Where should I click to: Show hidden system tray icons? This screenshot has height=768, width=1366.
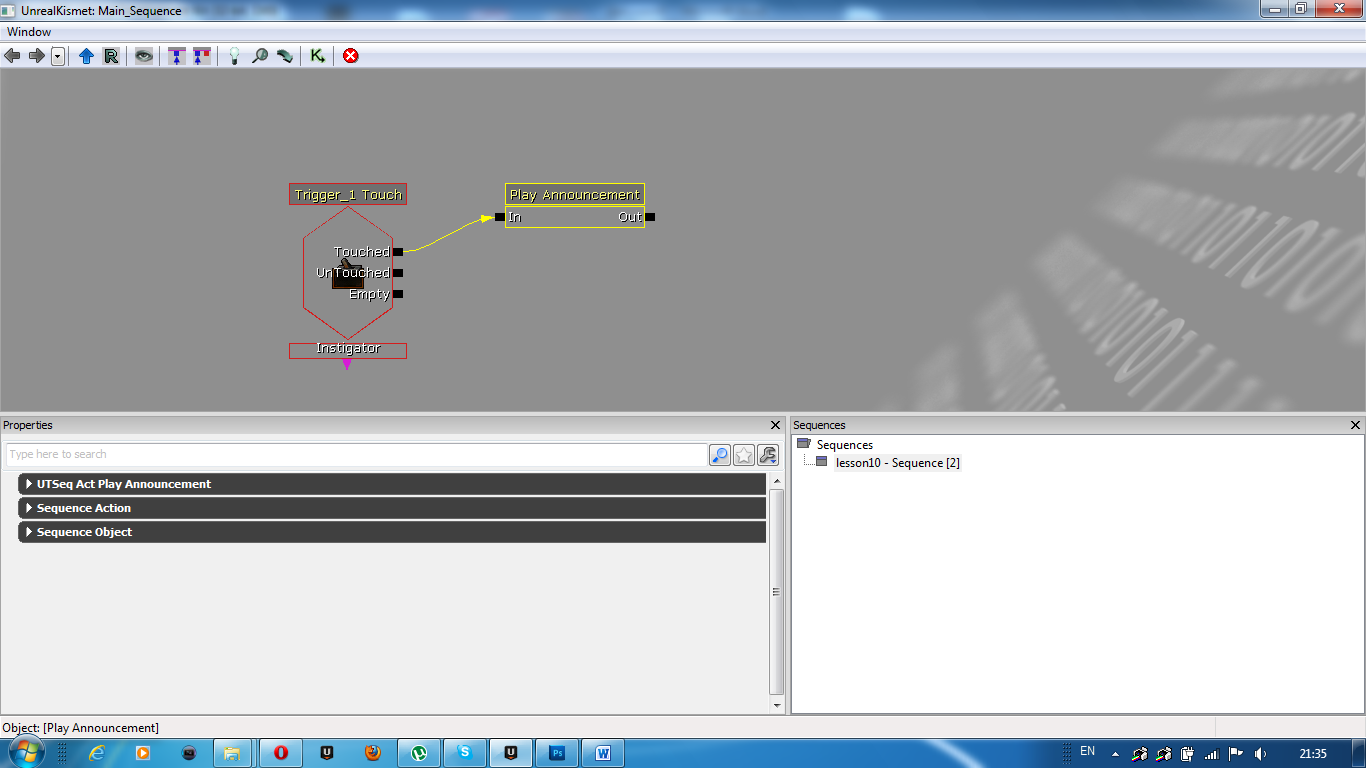pos(1115,754)
